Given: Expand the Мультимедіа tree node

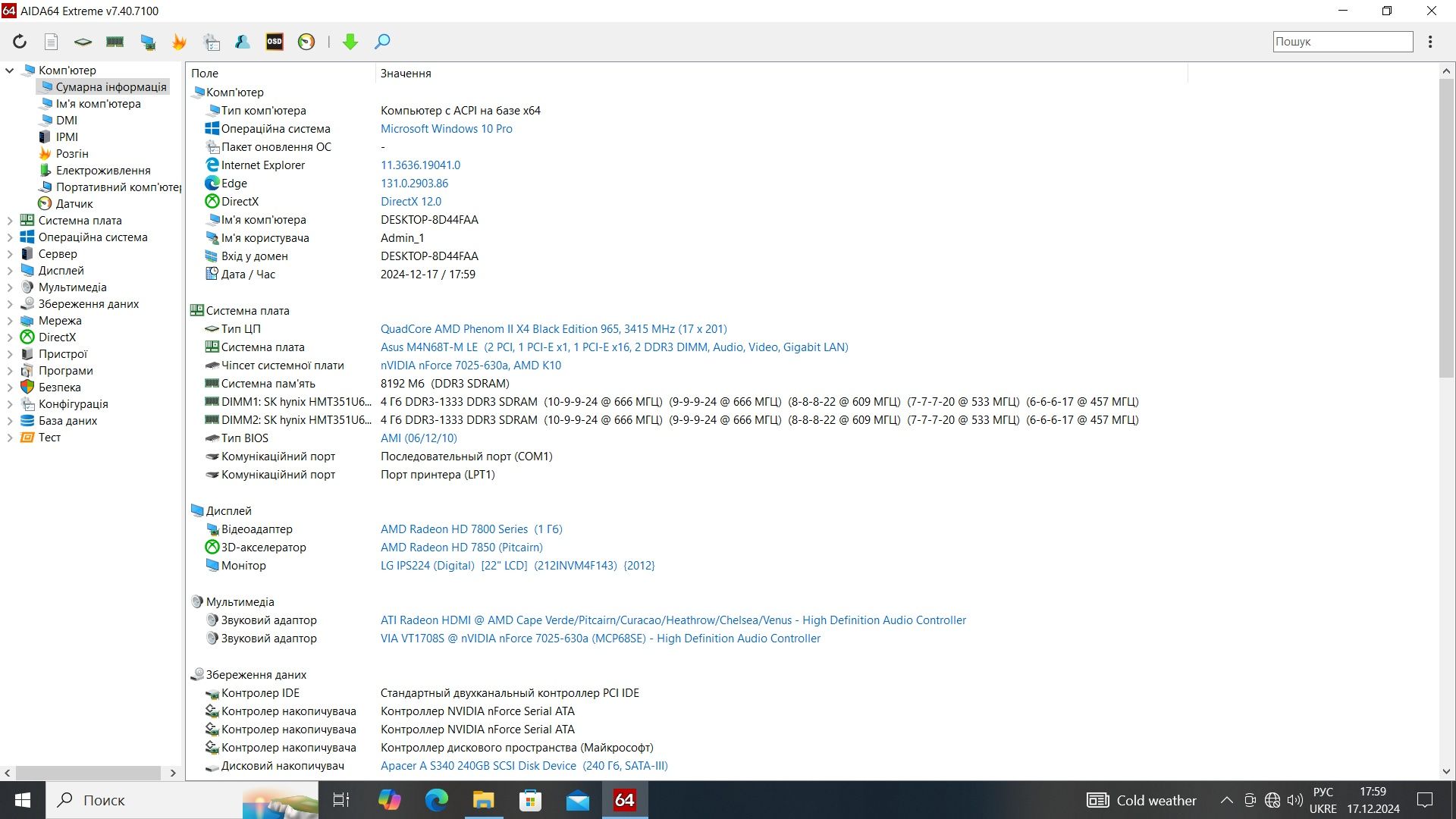Looking at the screenshot, I should point(10,287).
